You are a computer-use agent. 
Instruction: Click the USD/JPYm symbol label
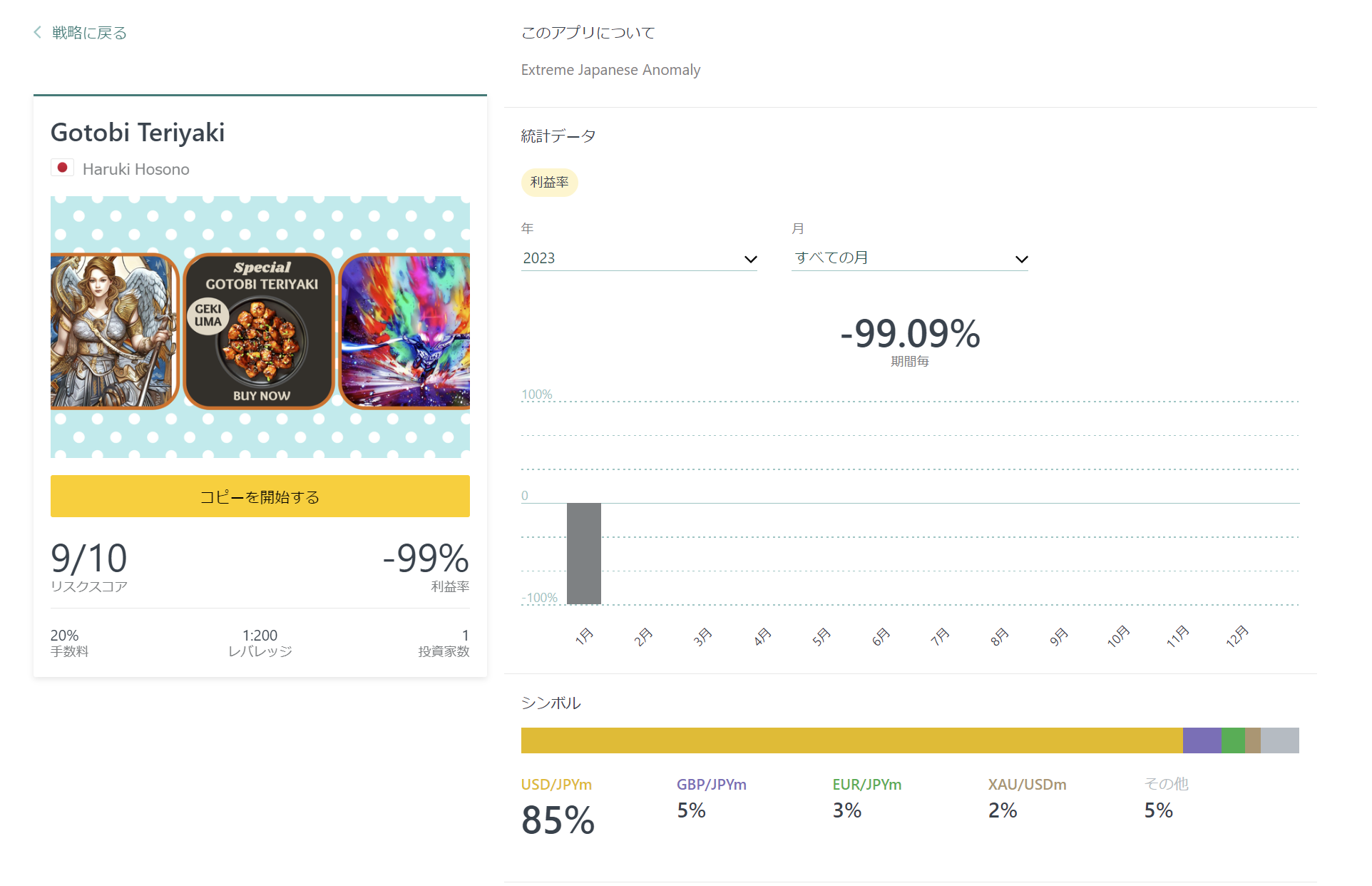tap(556, 784)
